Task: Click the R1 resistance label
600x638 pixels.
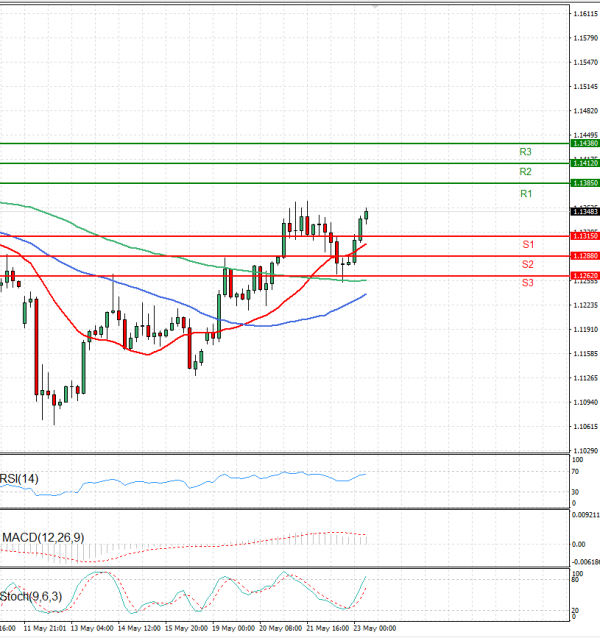Action: 525,193
